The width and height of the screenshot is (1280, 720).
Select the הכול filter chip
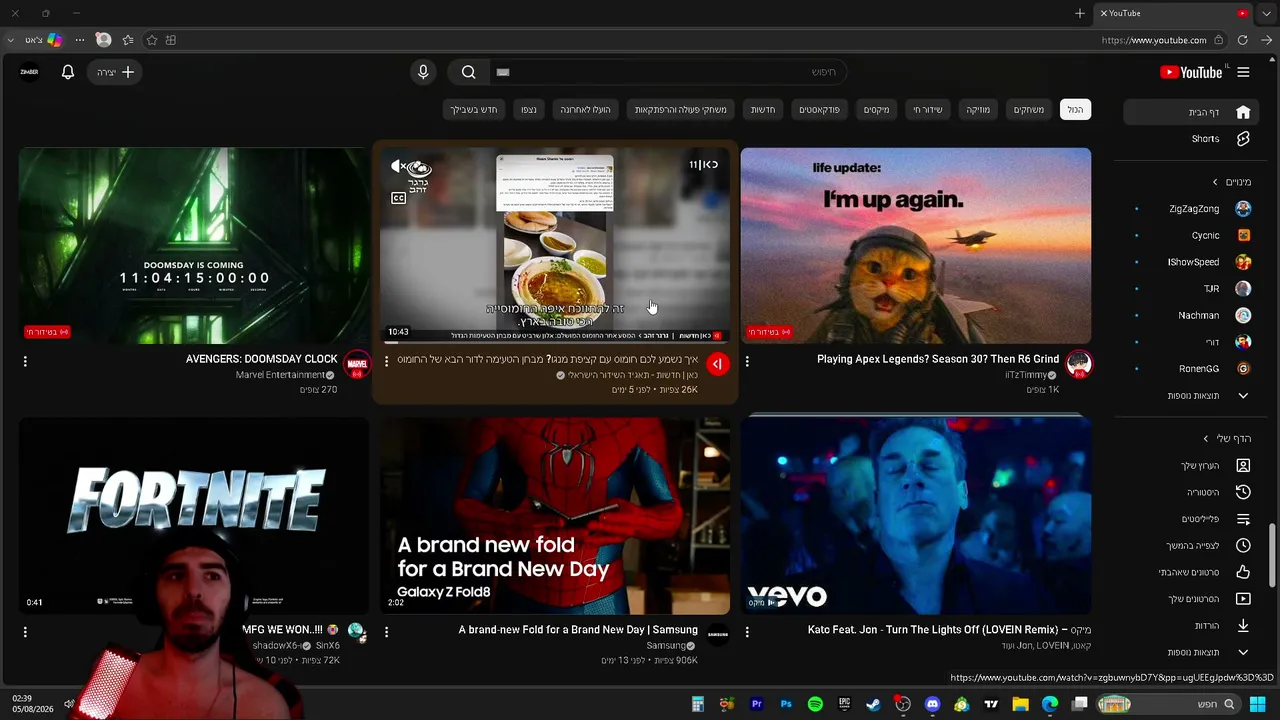tap(1075, 110)
